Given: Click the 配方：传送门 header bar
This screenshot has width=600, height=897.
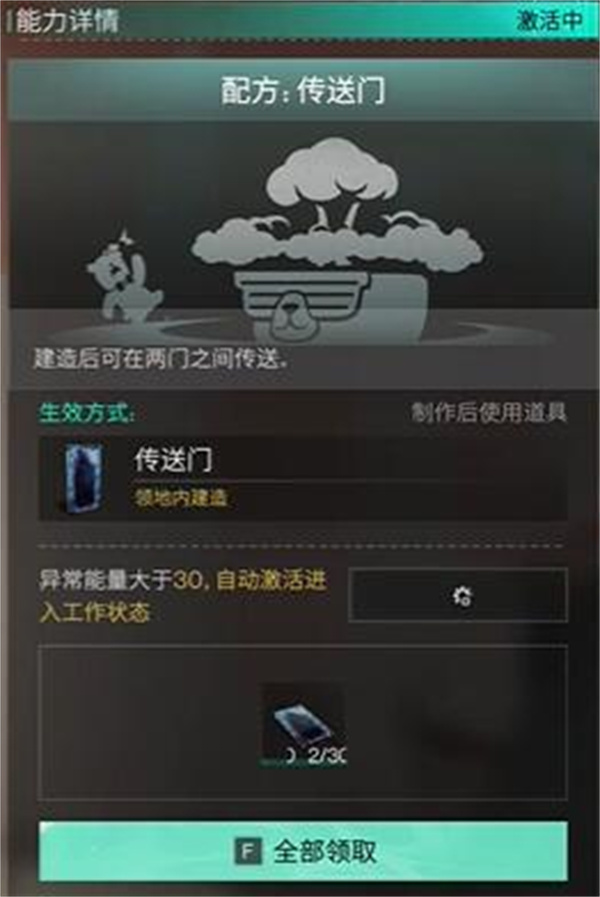Looking at the screenshot, I should tap(303, 91).
